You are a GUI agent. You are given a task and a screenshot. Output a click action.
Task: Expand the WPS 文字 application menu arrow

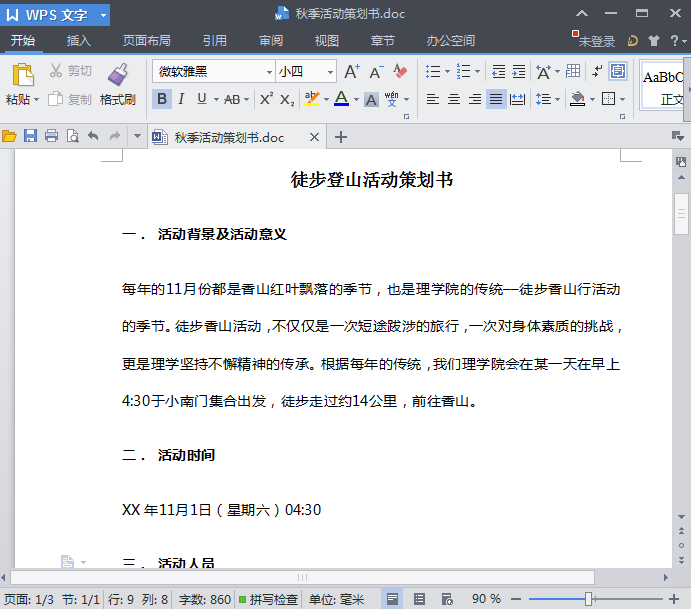coord(103,15)
